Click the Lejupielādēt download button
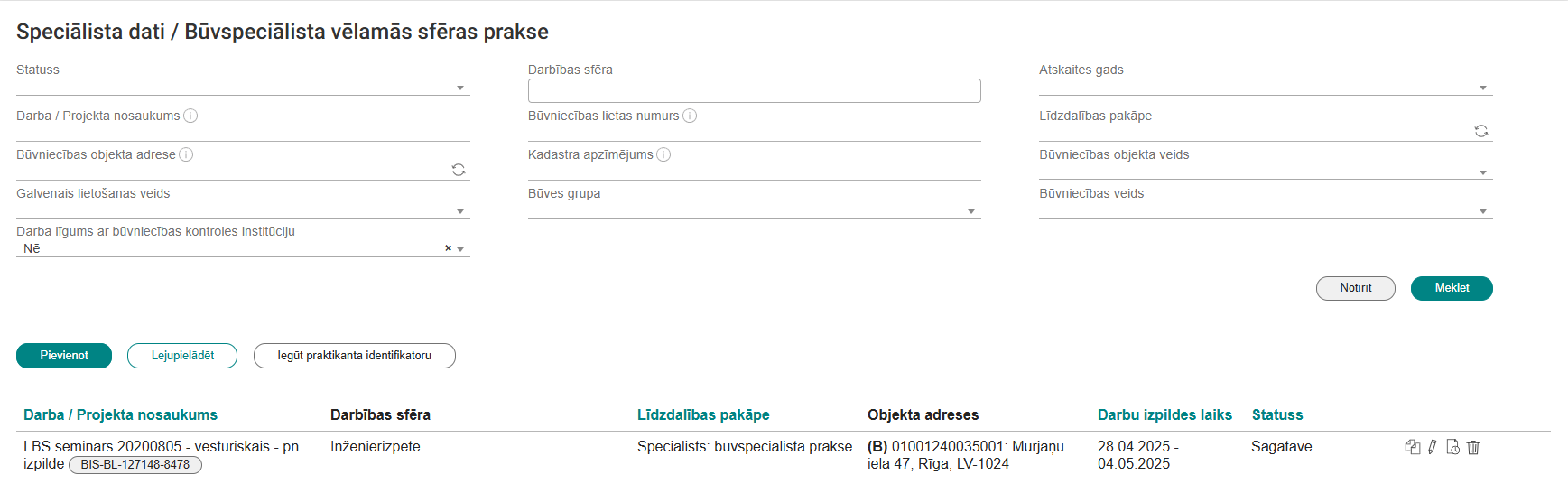Viewport: 1568px width, 484px height. tap(182, 356)
